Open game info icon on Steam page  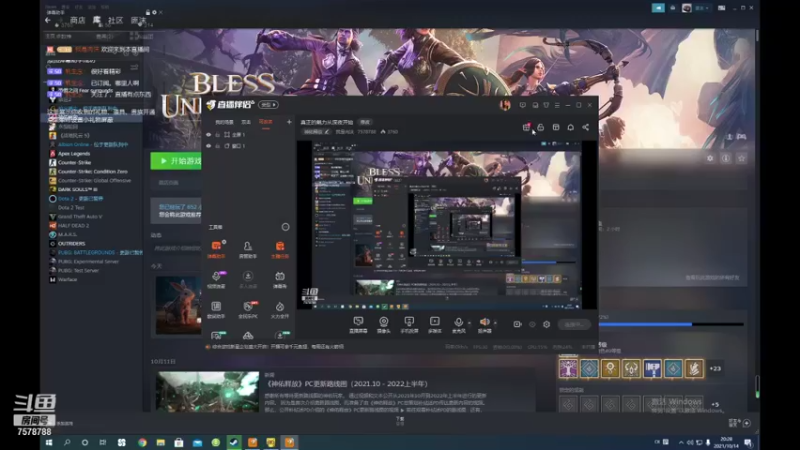click(x=726, y=158)
